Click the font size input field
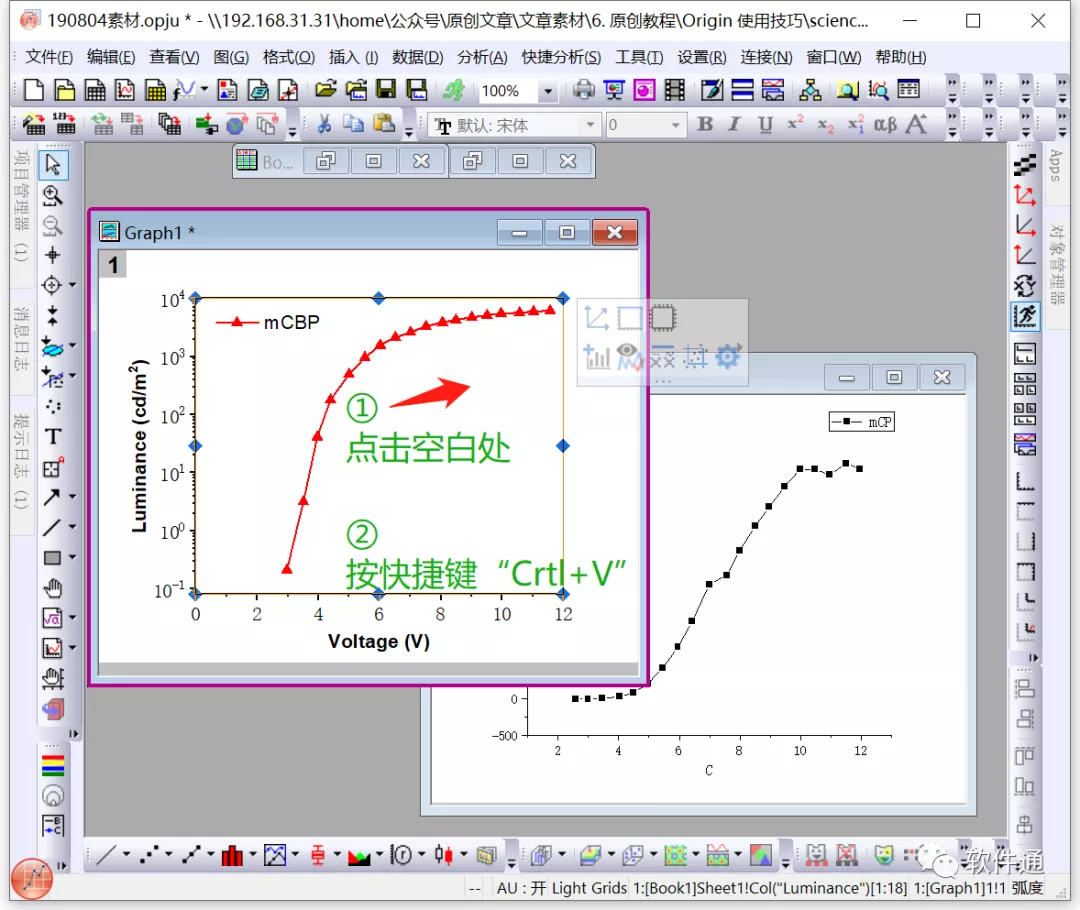This screenshot has height=910, width=1080. (636, 125)
